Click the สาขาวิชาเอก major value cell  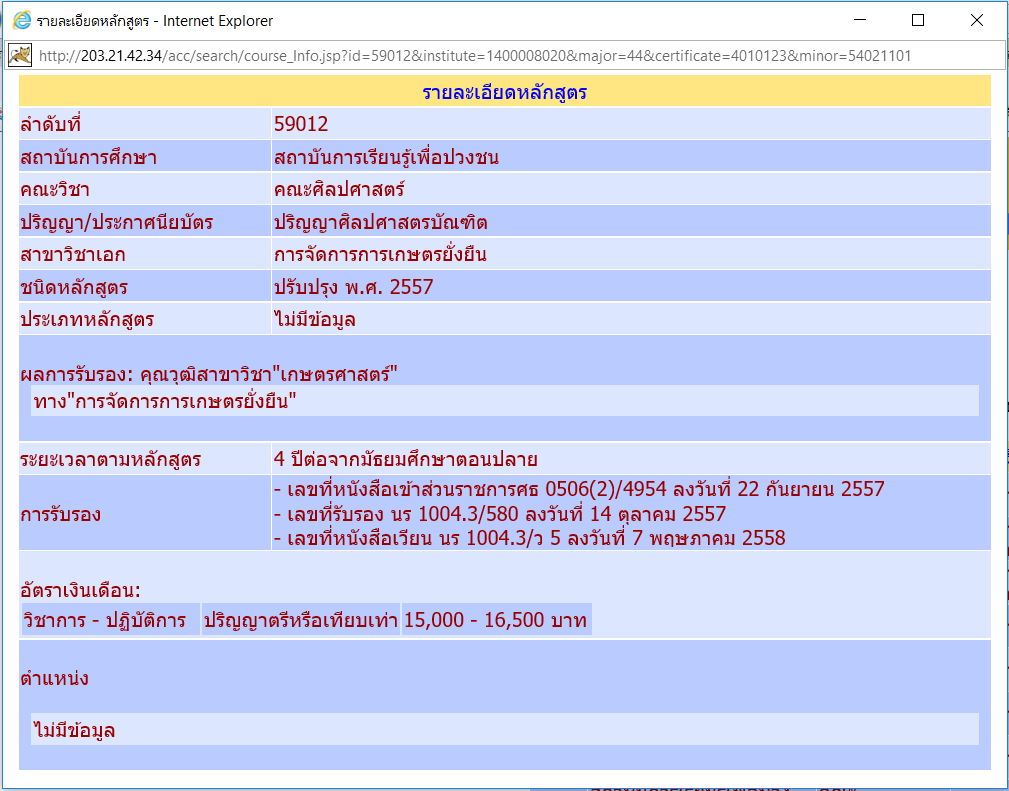click(x=380, y=255)
